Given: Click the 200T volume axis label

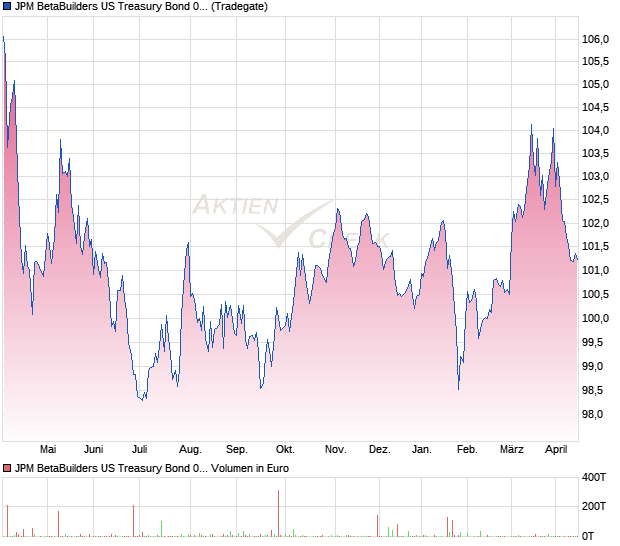Looking at the screenshot, I should coord(594,506).
